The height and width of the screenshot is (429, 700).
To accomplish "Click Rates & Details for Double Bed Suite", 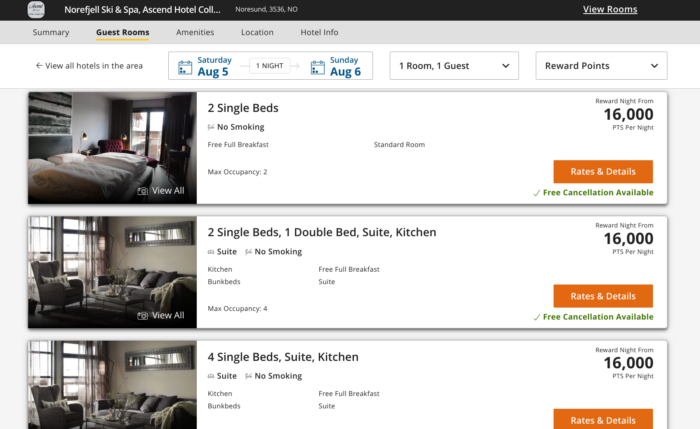I will tap(602, 296).
